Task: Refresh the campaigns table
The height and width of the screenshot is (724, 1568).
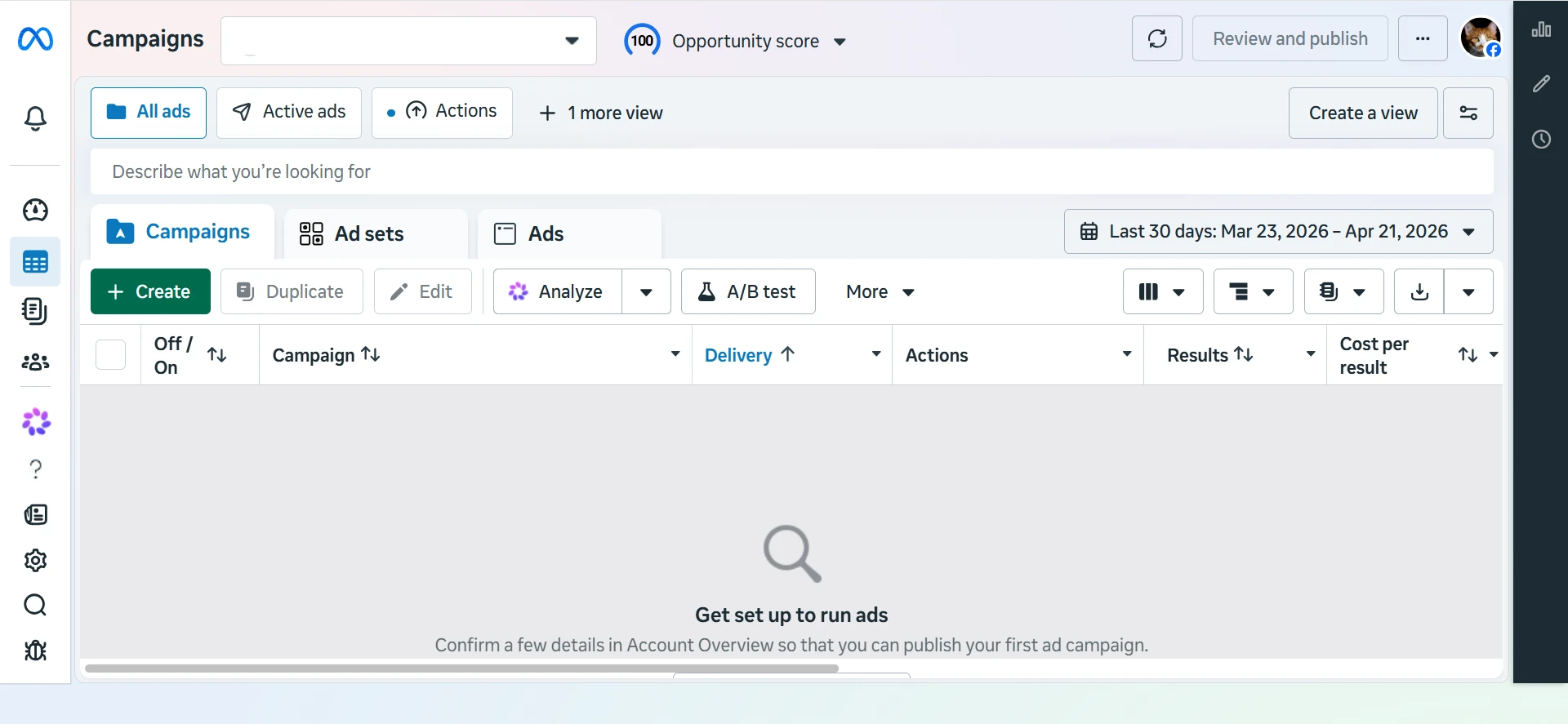Action: pos(1157,38)
